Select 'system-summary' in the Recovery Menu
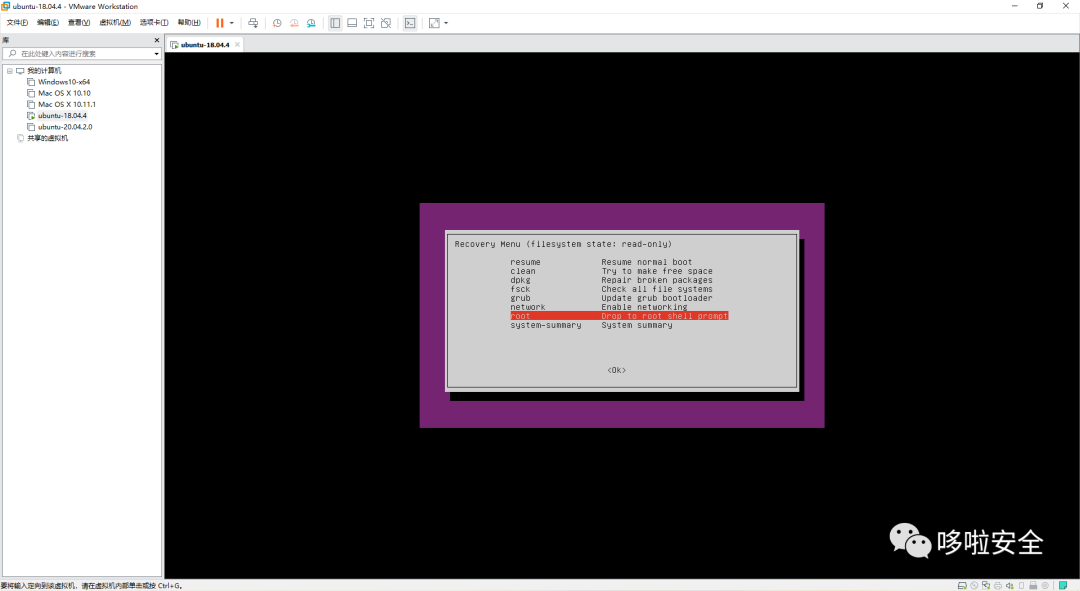 pos(546,325)
